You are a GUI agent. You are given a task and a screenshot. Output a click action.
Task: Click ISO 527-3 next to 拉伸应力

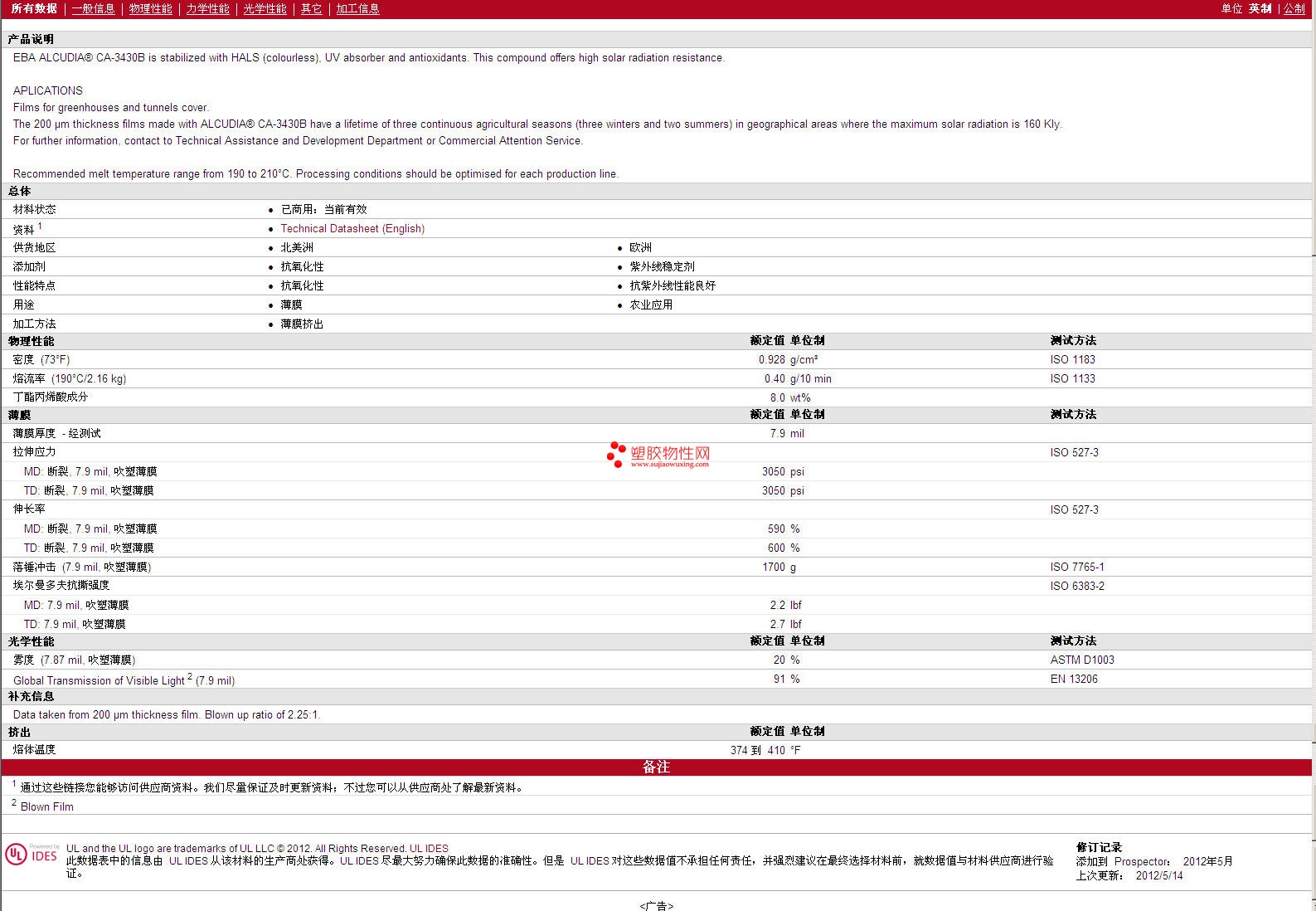coord(1074,452)
